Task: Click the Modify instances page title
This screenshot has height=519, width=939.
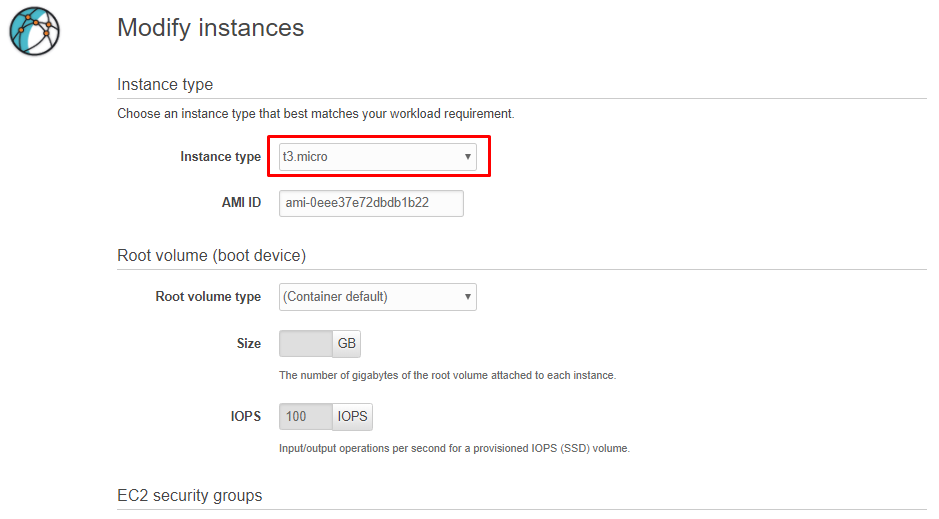Action: pos(211,28)
